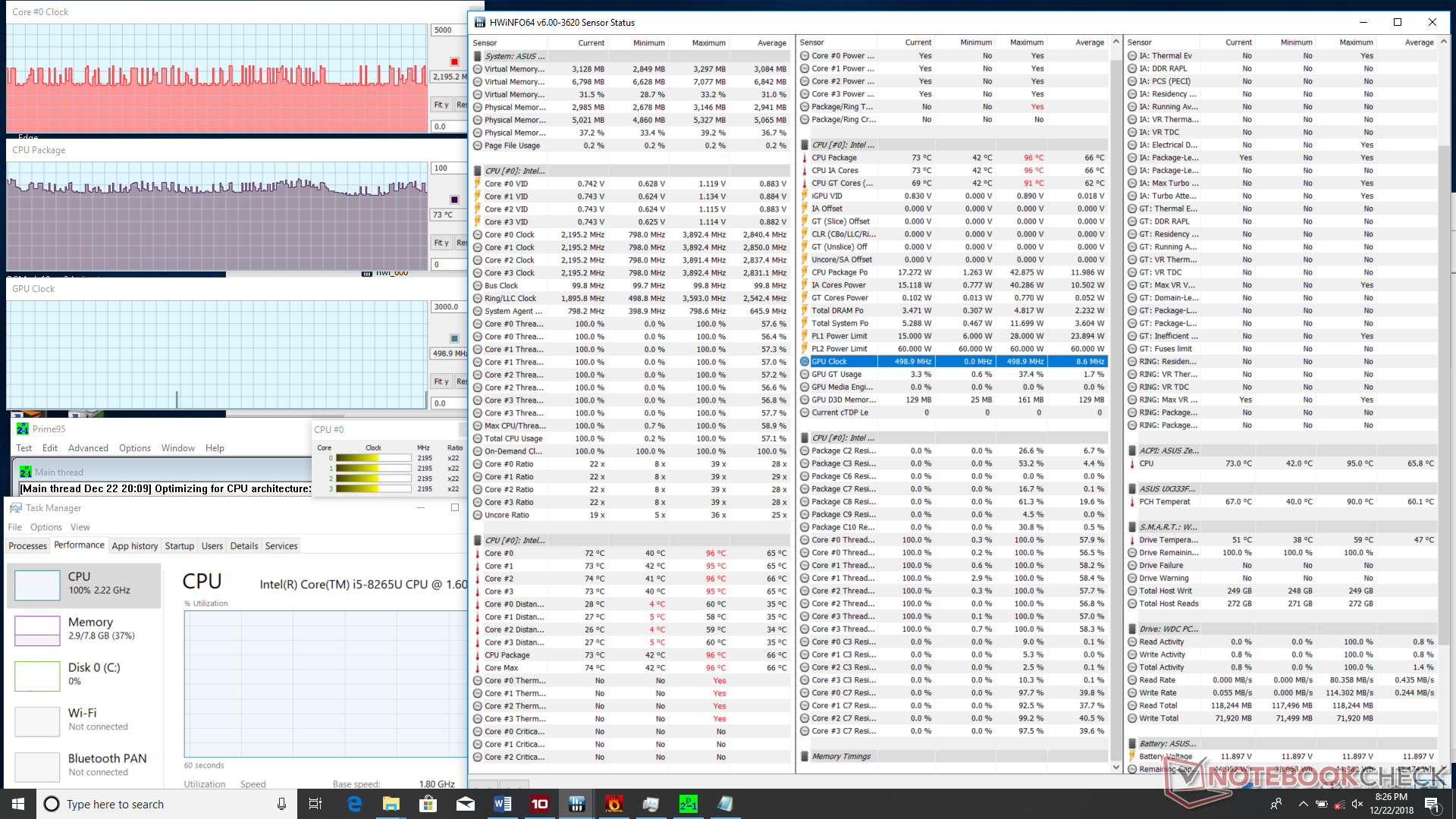Open Advanced menu in Prime95
Screen dimensions: 1456x819
(88, 448)
